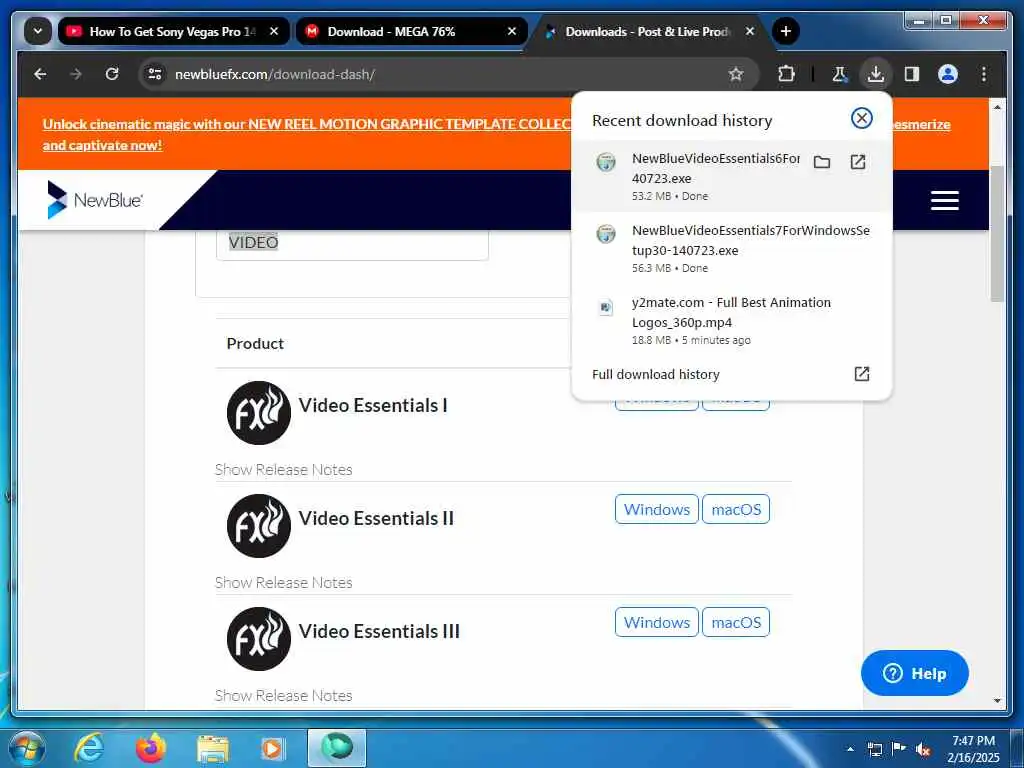Open a new browser tab
Viewport: 1024px width, 768px height.
click(x=786, y=31)
